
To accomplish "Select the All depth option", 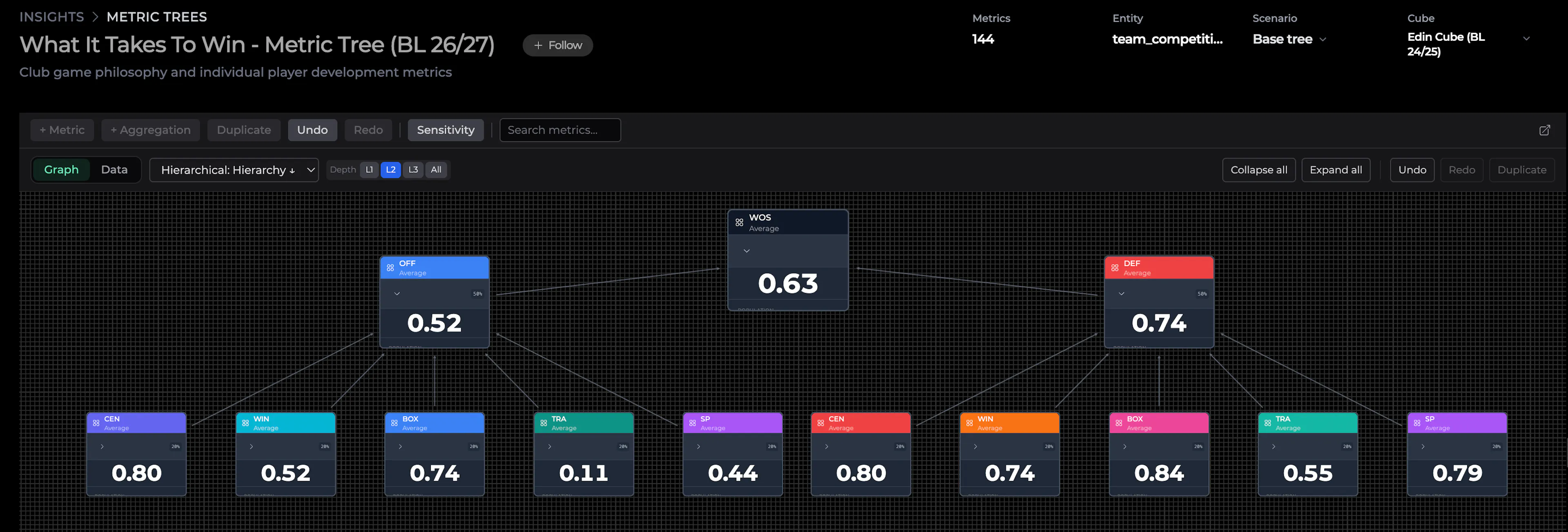I will pos(436,170).
